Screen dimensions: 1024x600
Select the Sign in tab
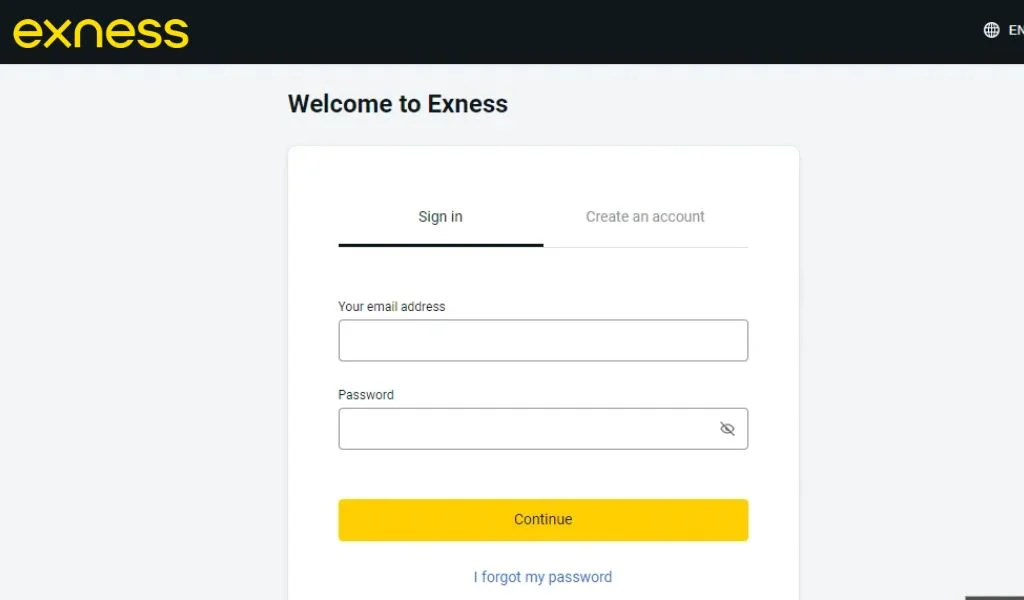coord(440,216)
